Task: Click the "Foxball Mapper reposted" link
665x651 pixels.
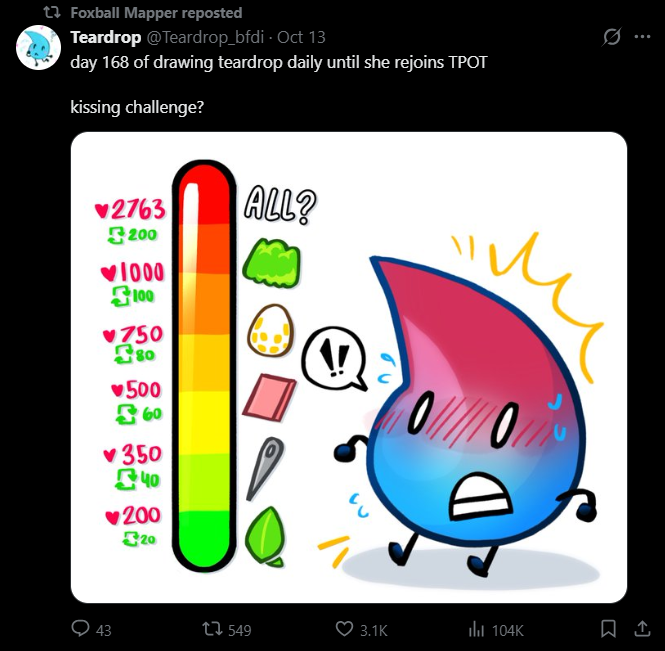Action: click(x=156, y=13)
